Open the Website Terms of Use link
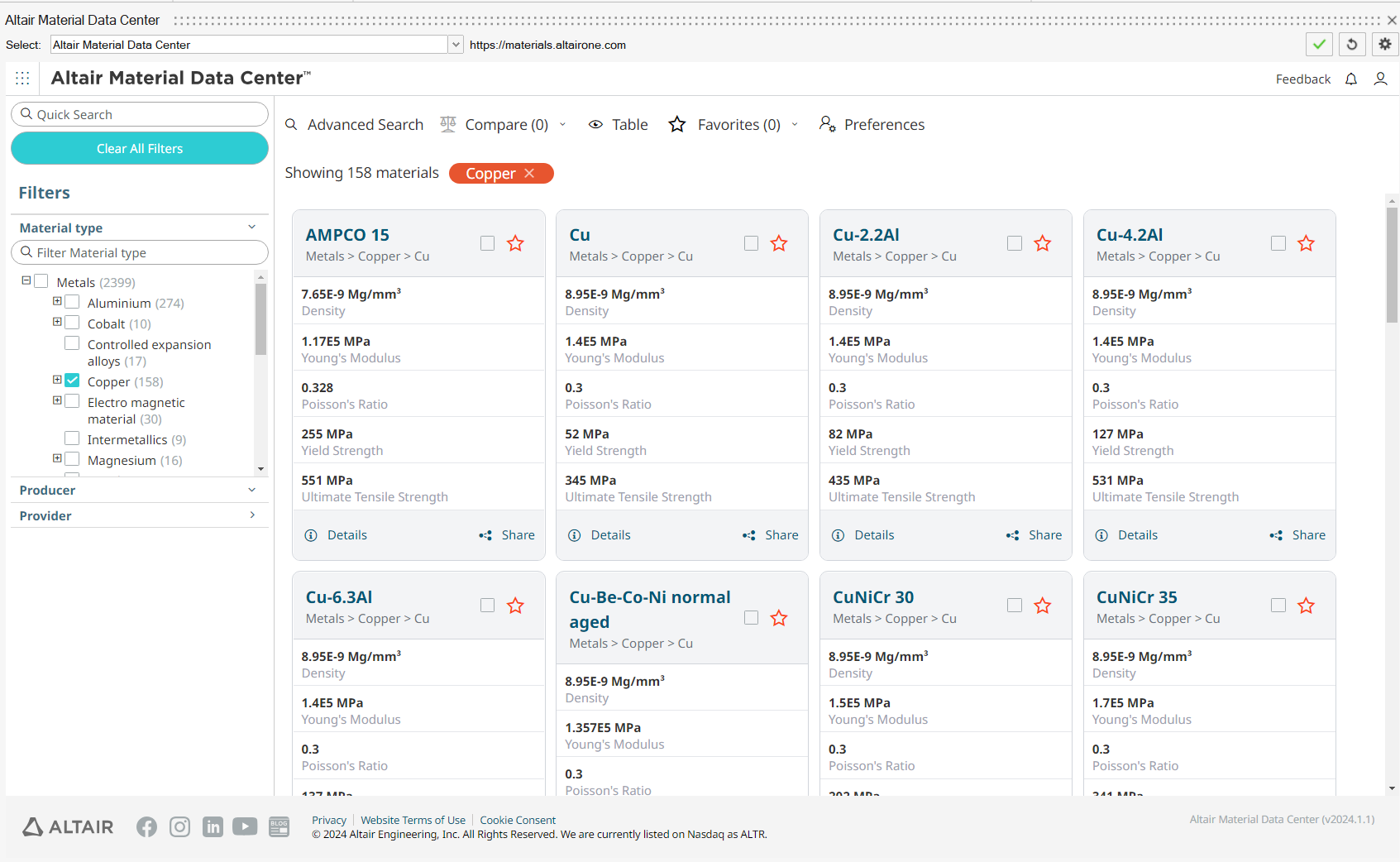Viewport: 1400px width, 862px height. (413, 820)
